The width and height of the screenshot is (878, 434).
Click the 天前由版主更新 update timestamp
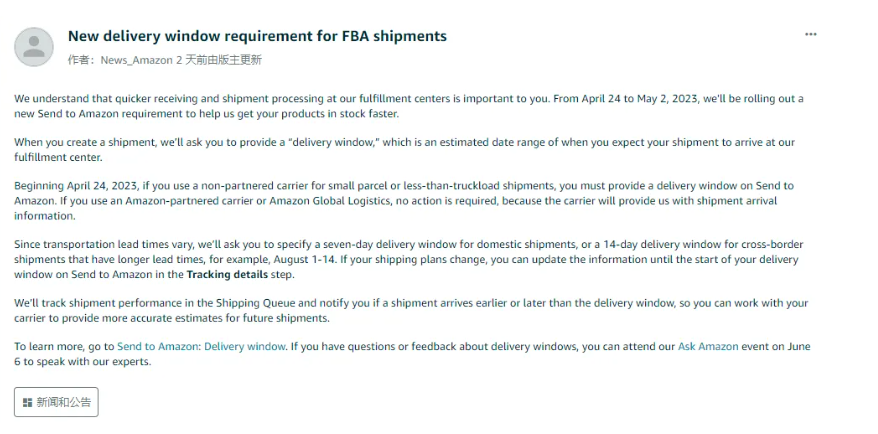pos(223,60)
